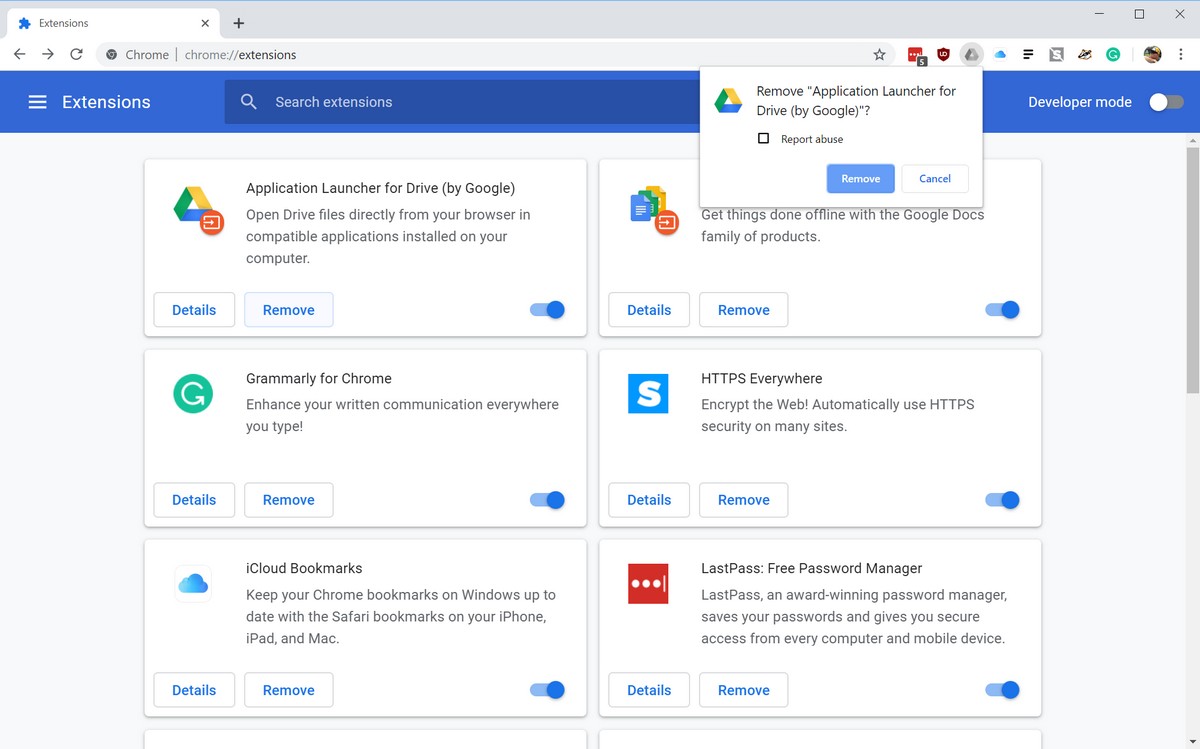Open the profile avatar menu

tap(1151, 54)
